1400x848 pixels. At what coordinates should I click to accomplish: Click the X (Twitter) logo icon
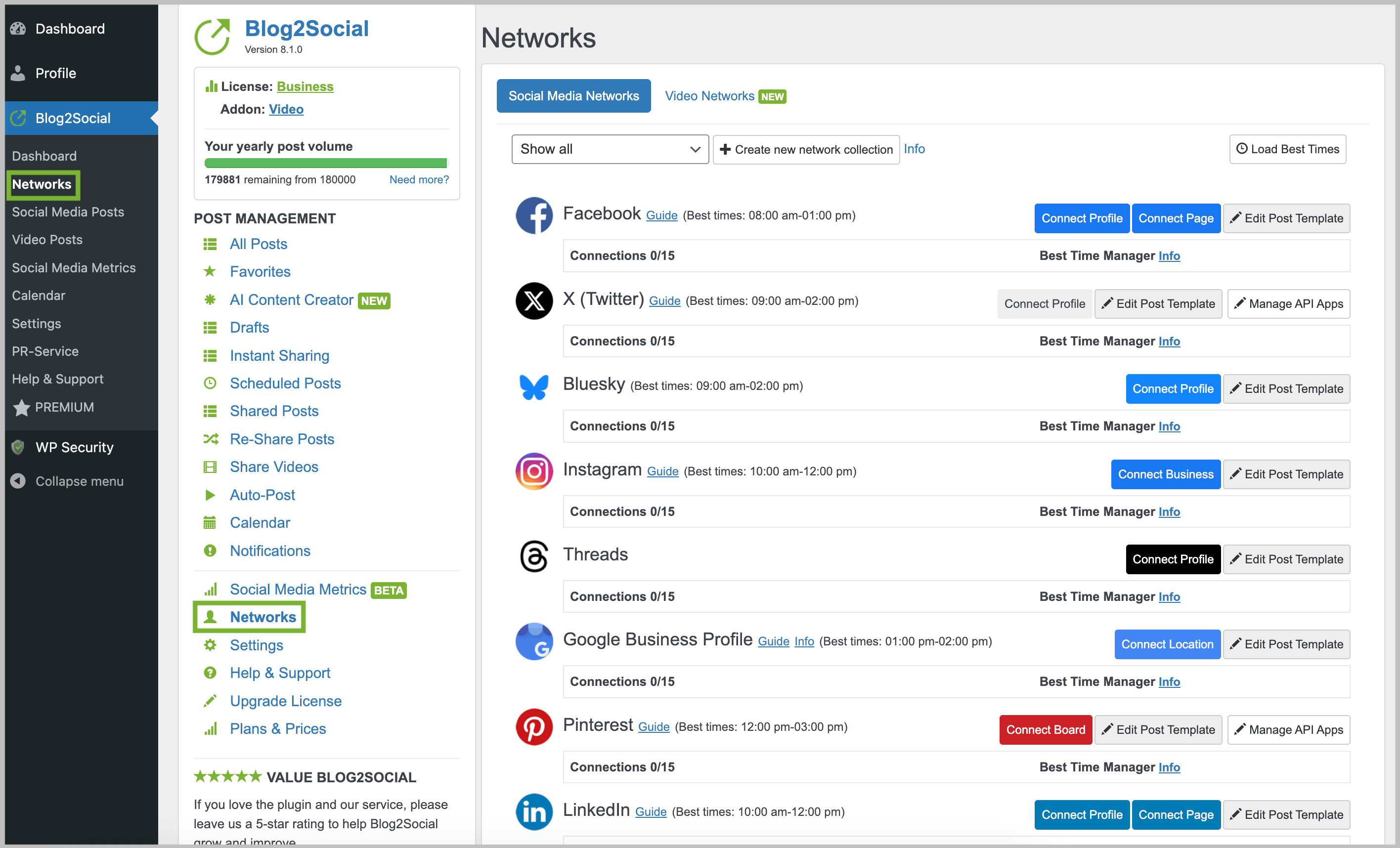coord(533,301)
